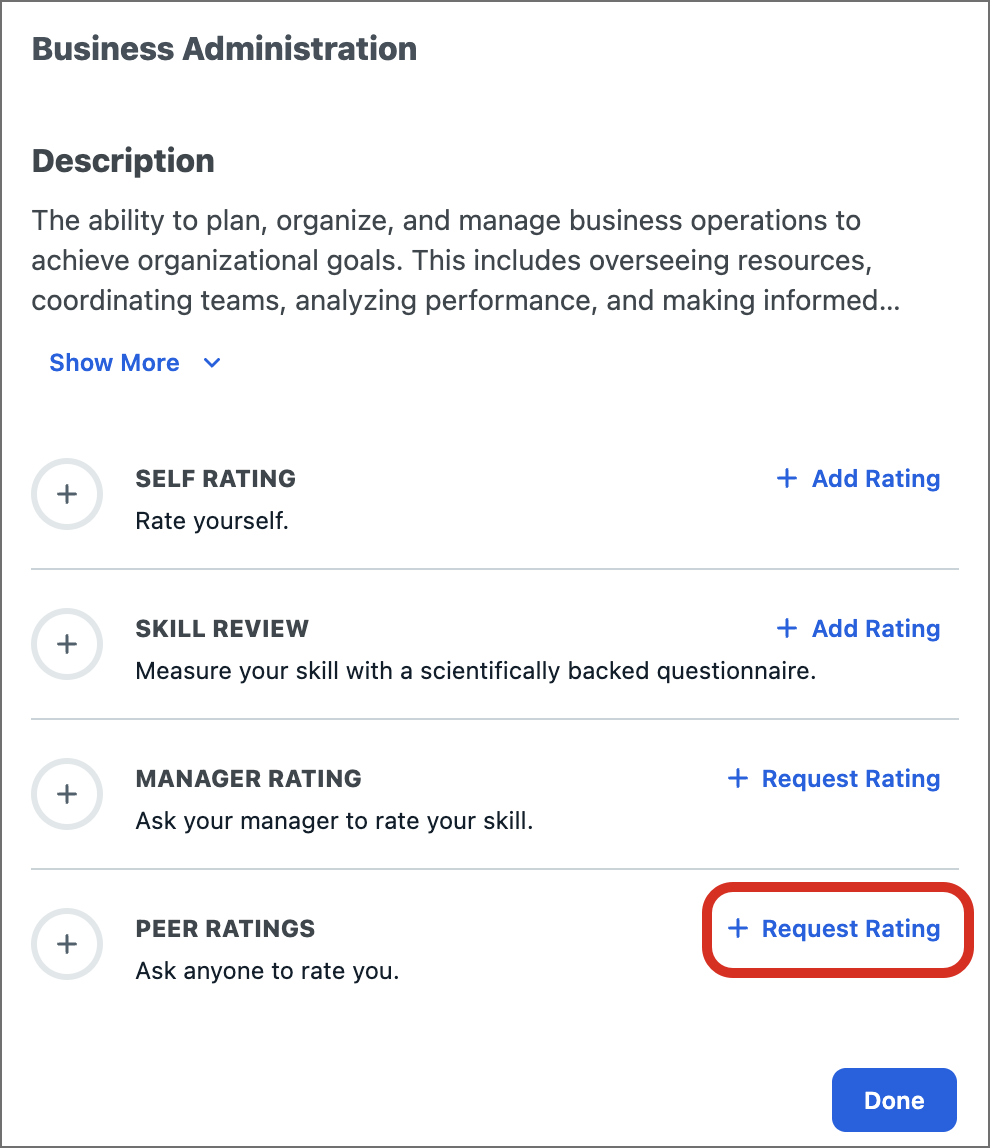The height and width of the screenshot is (1148, 990).
Task: Click the circled plus icon beside Manager Rating
Action: 67,794
